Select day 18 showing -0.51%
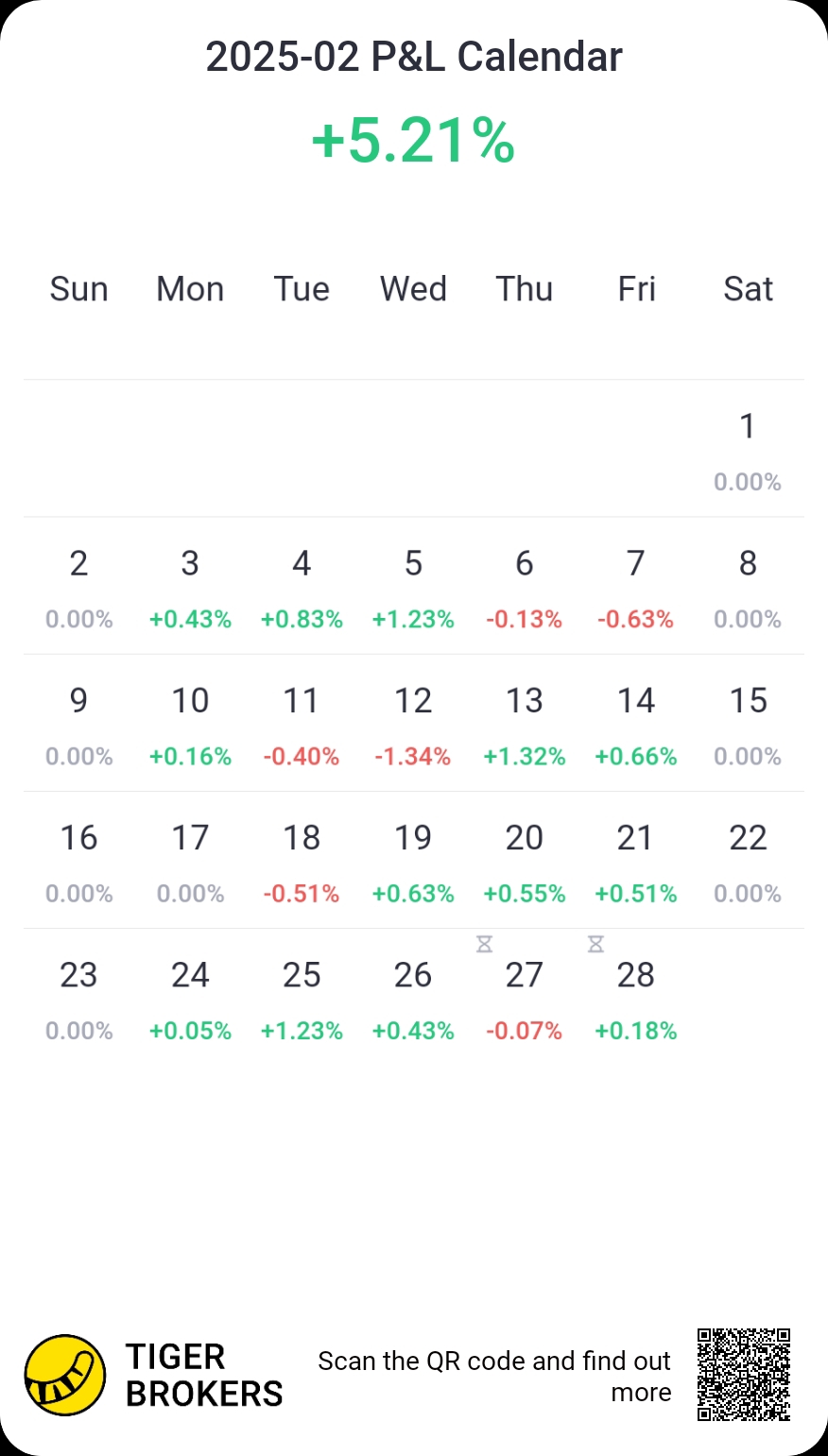Screen dimensions: 828x1456 (x=302, y=861)
